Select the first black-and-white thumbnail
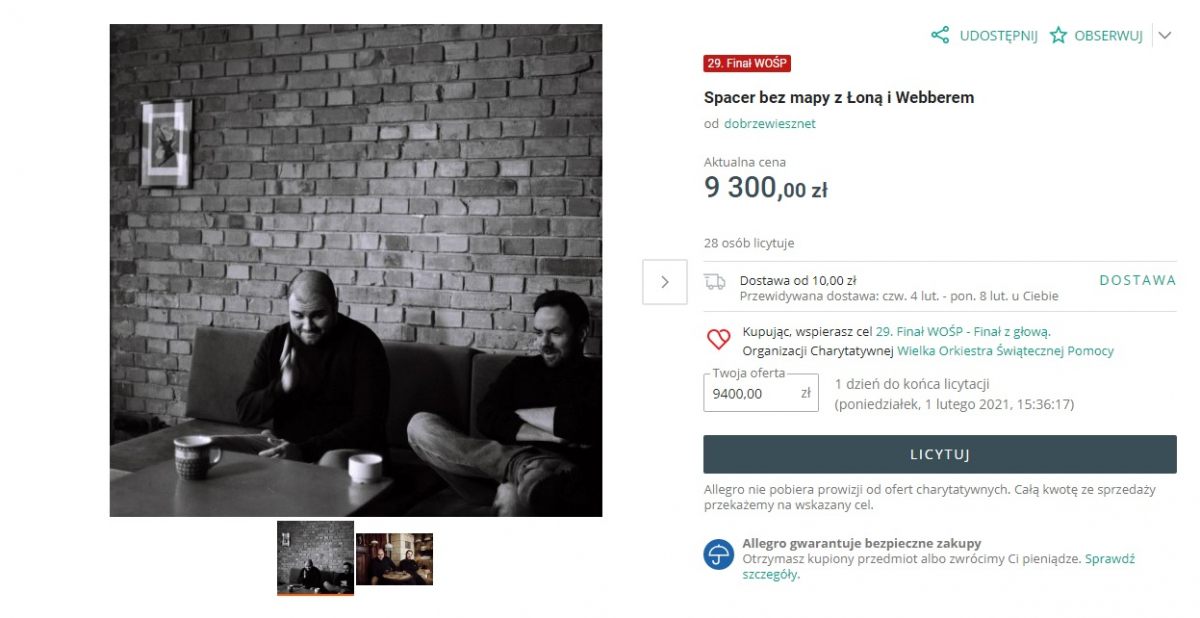Screen dimensions: 1200x618 (x=315, y=557)
